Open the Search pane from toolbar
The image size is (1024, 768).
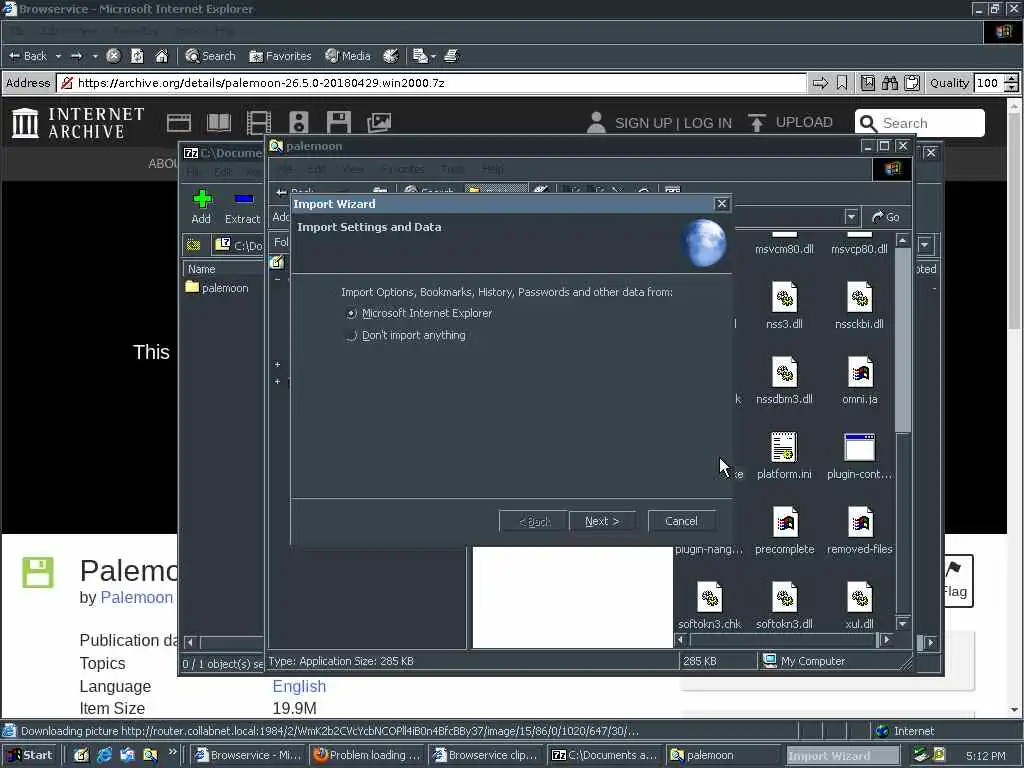(x=210, y=56)
